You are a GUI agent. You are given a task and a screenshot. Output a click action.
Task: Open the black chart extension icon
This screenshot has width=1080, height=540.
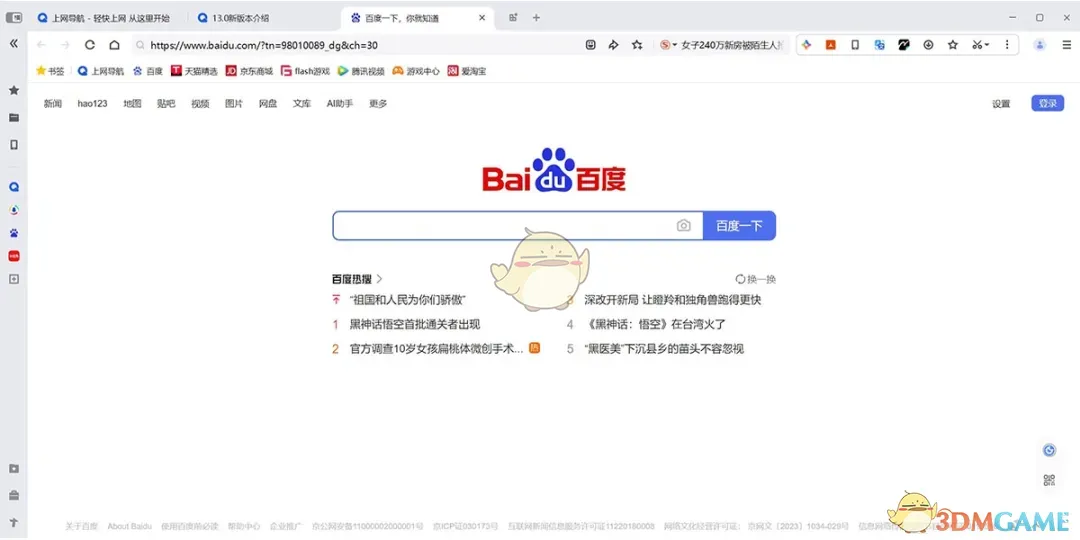pos(904,45)
